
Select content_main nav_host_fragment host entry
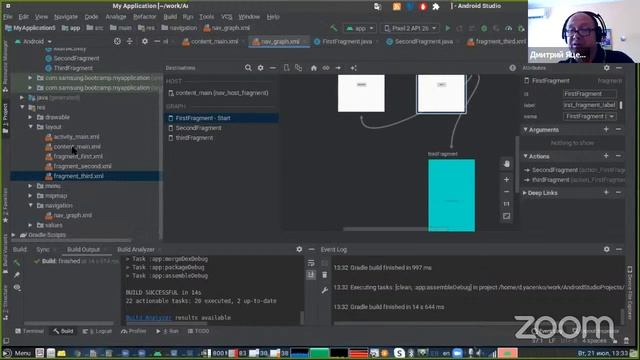click(x=222, y=93)
